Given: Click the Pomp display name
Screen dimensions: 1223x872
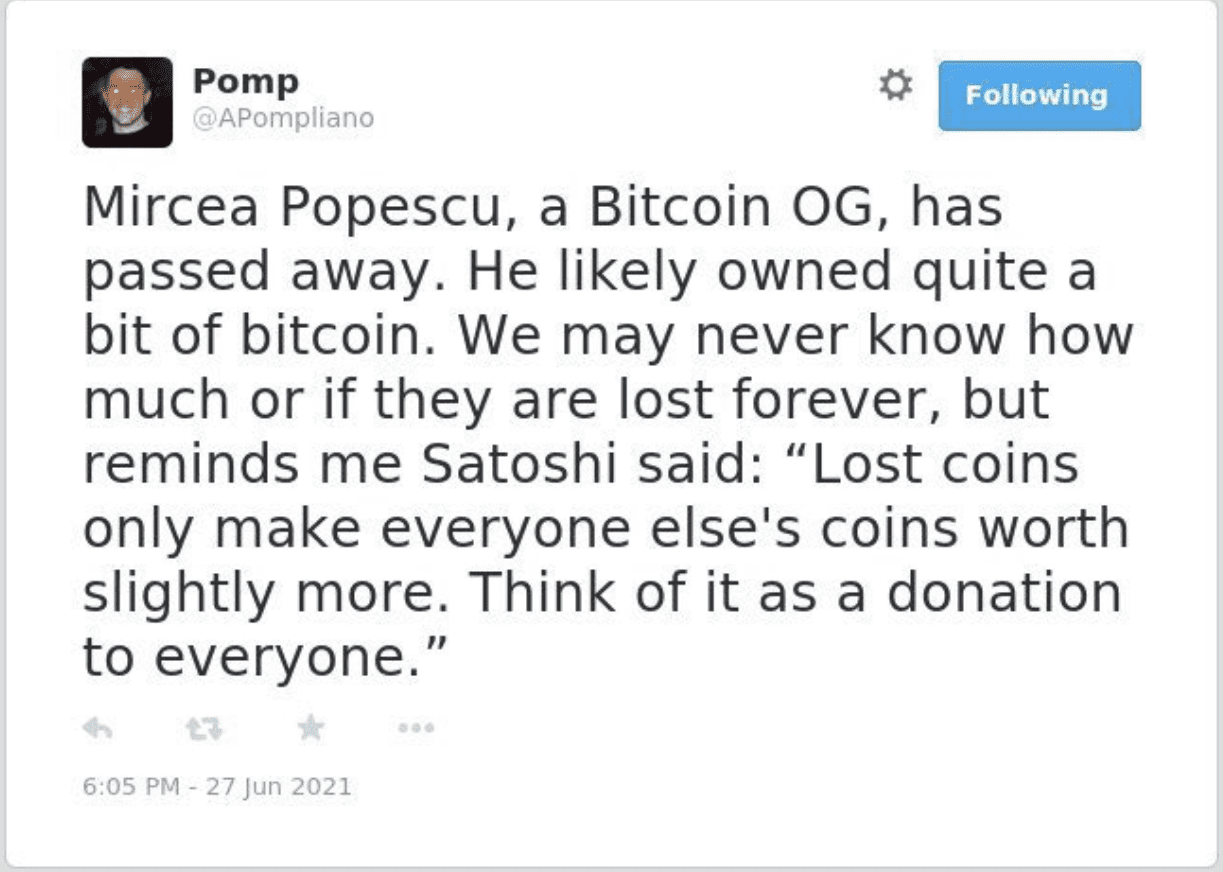Looking at the screenshot, I should [246, 81].
